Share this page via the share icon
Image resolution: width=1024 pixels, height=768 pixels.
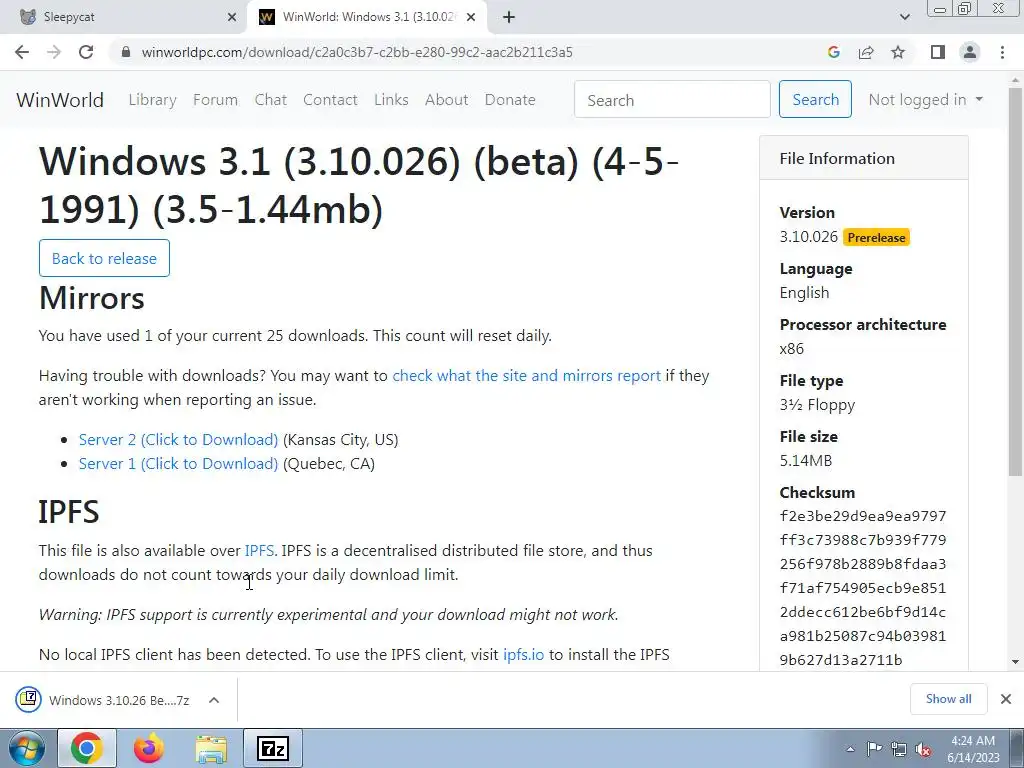point(866,52)
